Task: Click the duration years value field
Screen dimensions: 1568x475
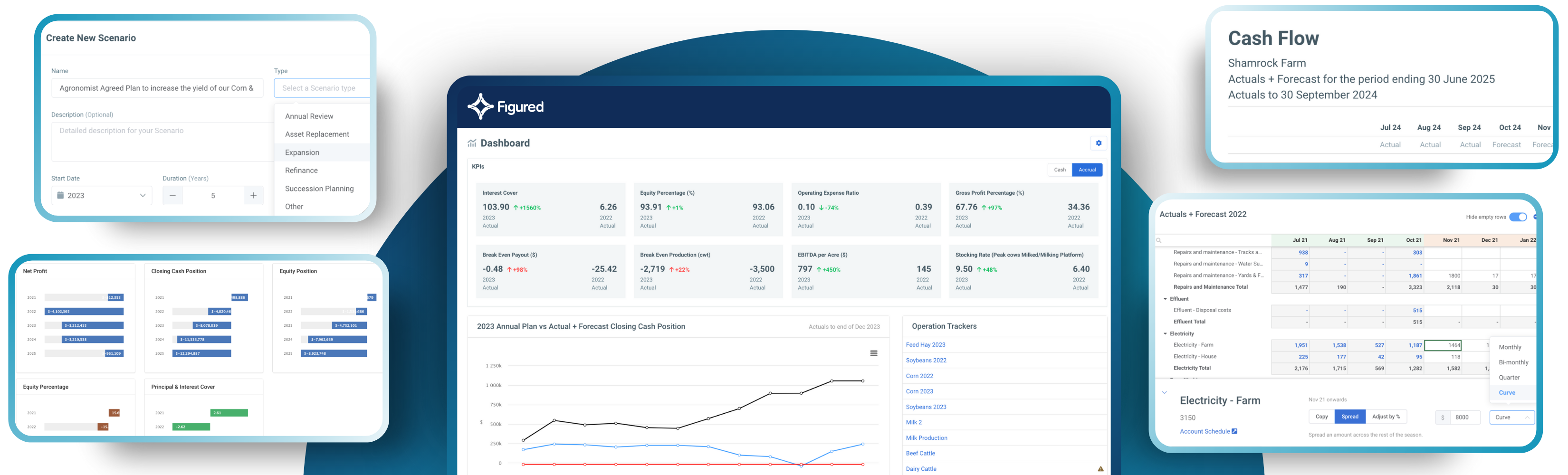Action: 213,195
